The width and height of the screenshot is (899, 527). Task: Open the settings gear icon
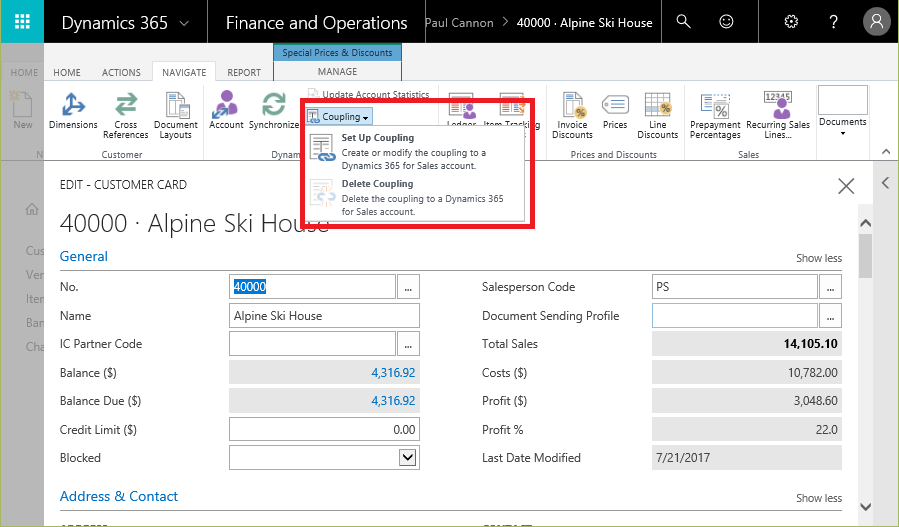tap(791, 22)
